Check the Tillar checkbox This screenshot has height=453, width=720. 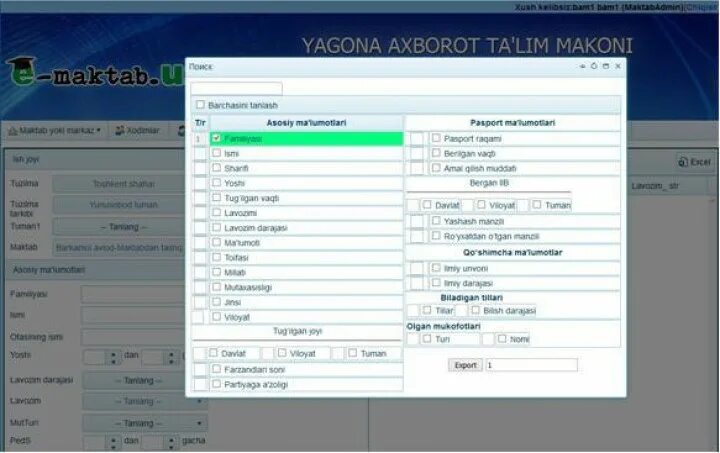click(427, 310)
